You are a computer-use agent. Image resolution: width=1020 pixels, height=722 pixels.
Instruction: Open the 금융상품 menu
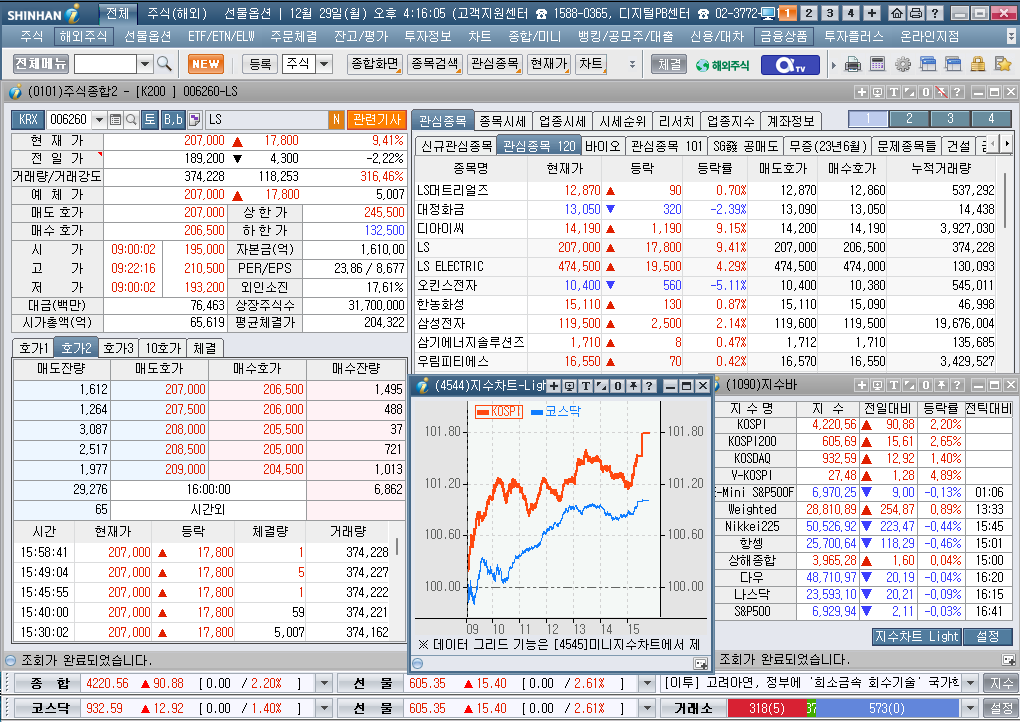[784, 36]
